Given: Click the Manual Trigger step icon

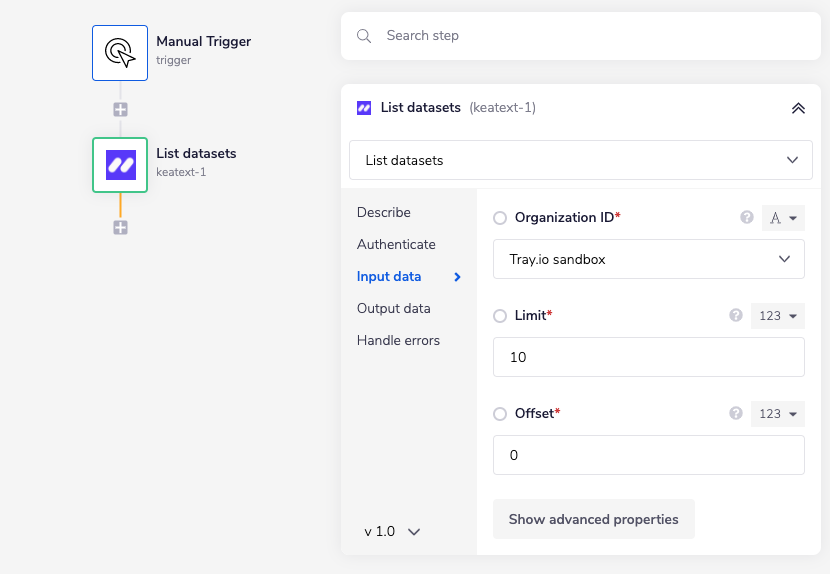Looking at the screenshot, I should 120,53.
